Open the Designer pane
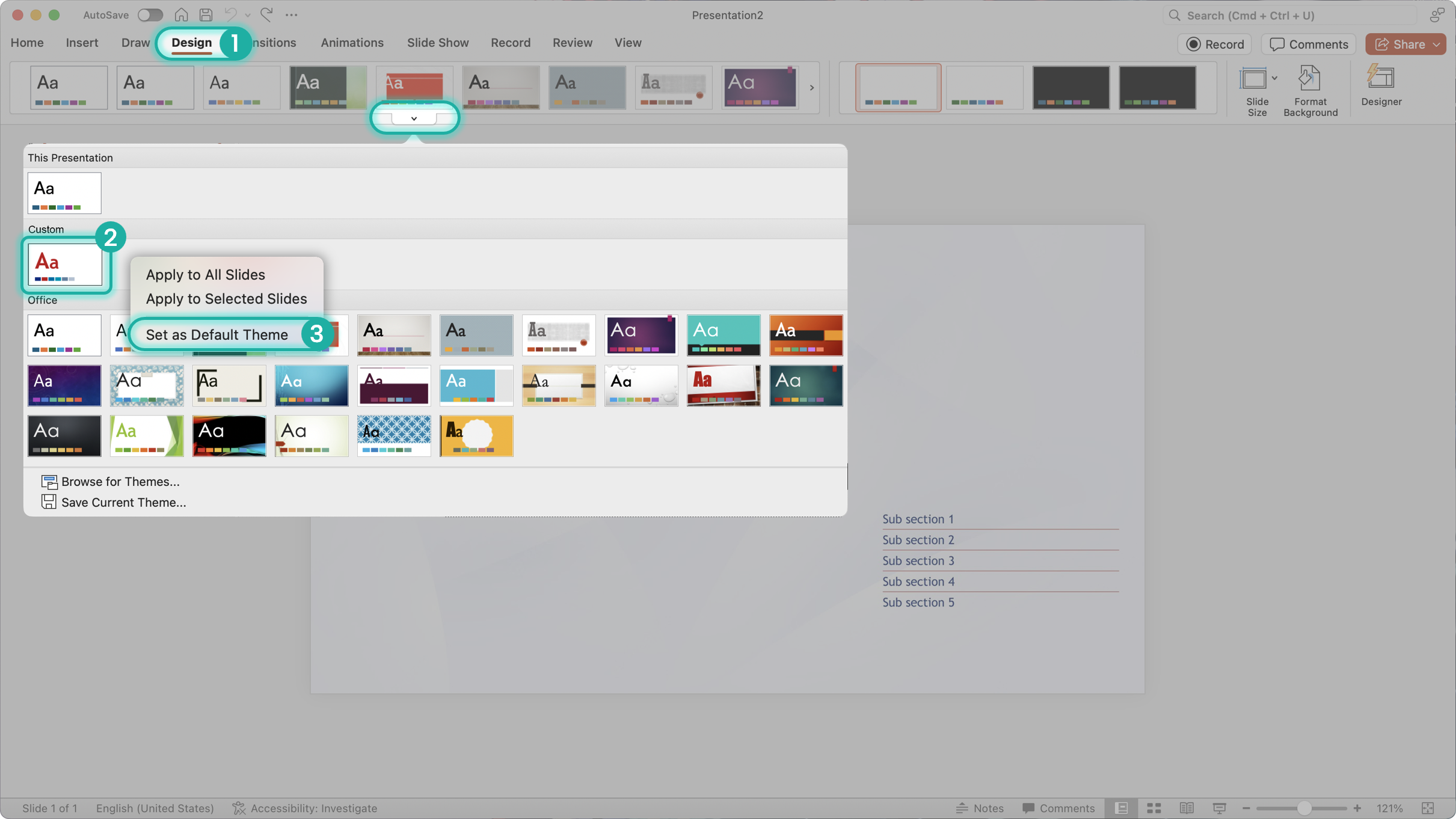Viewport: 1456px width, 819px height. [1381, 86]
